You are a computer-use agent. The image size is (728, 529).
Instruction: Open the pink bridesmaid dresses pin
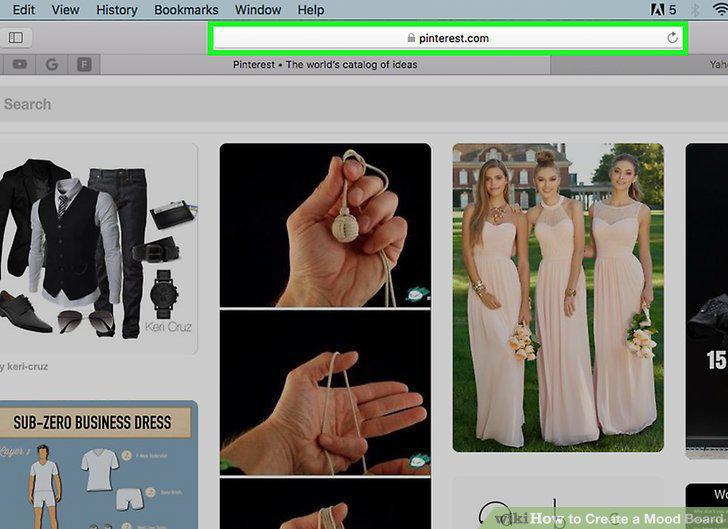[x=558, y=297]
